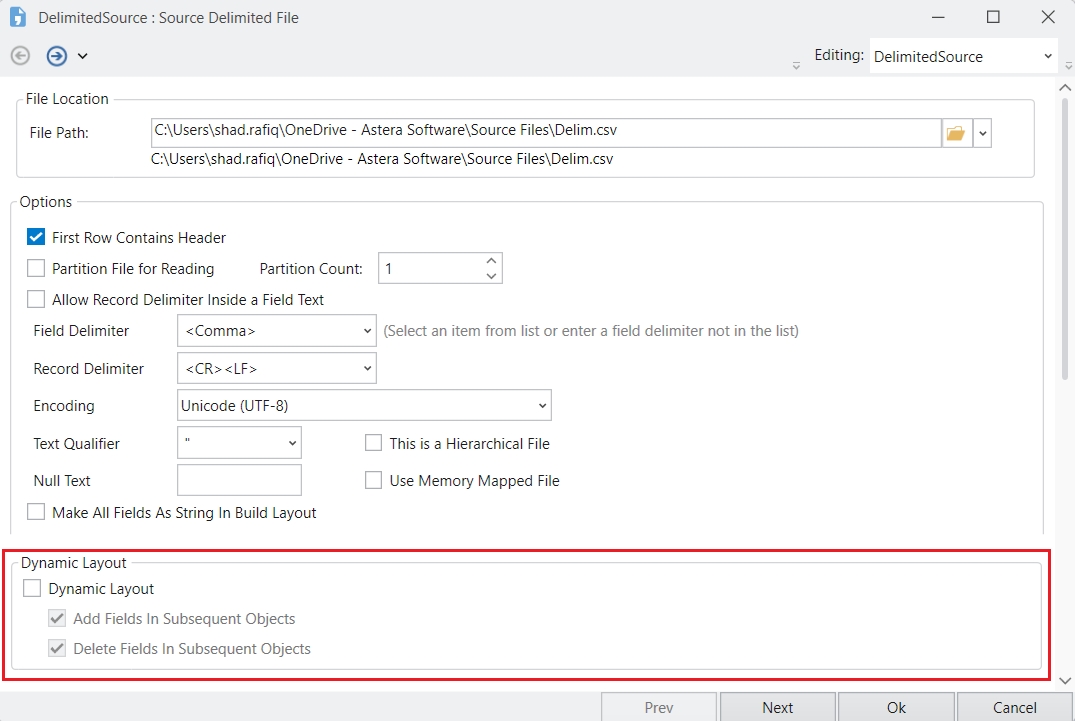Expand the navigation history dropdown arrow

(x=83, y=56)
